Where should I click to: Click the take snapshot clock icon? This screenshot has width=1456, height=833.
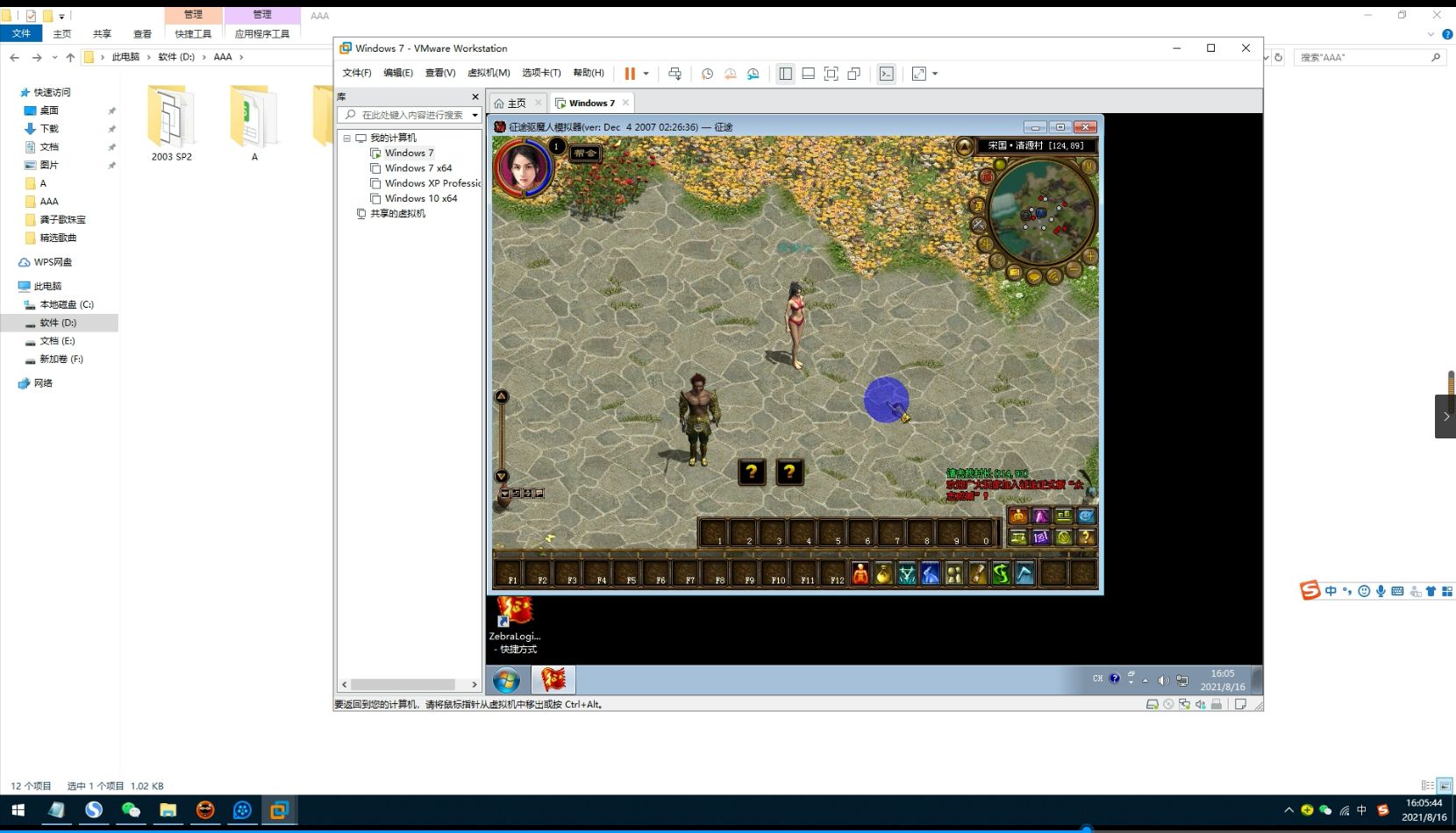coord(707,74)
